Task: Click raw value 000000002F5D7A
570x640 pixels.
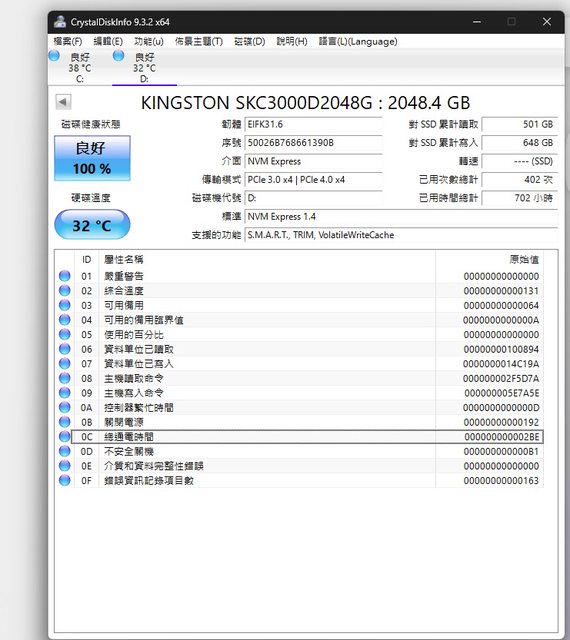Action: point(501,378)
